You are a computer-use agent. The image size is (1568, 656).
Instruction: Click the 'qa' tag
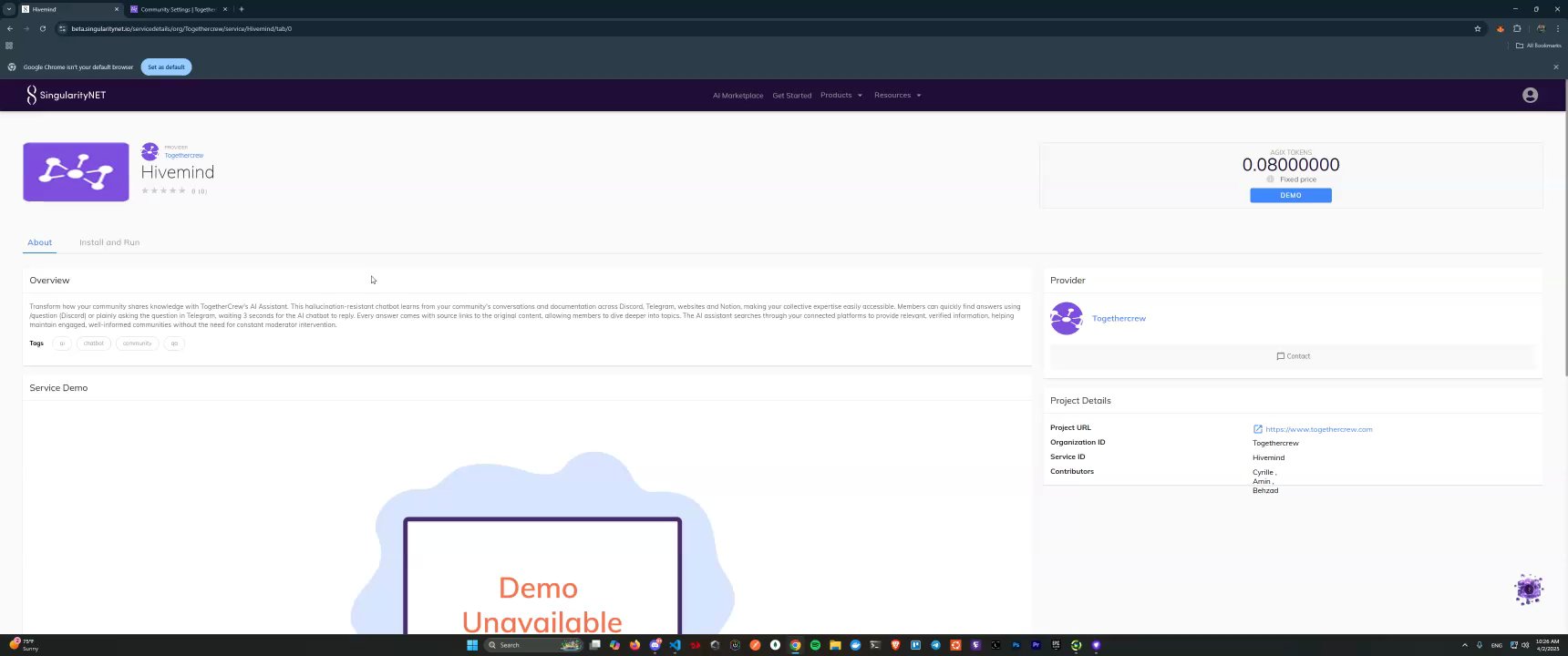[x=174, y=343]
